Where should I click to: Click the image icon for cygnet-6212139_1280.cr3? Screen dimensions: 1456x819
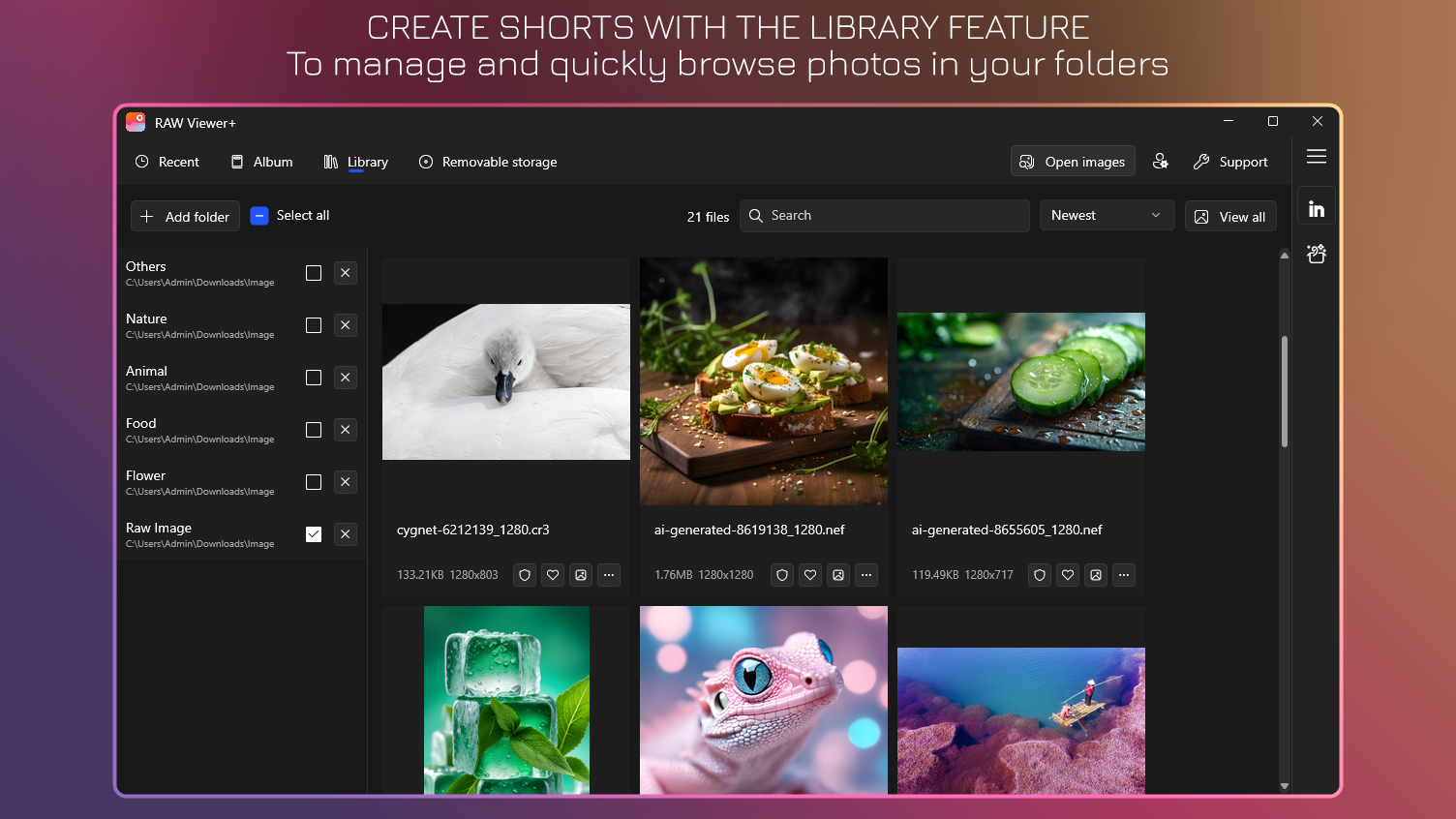(x=581, y=575)
